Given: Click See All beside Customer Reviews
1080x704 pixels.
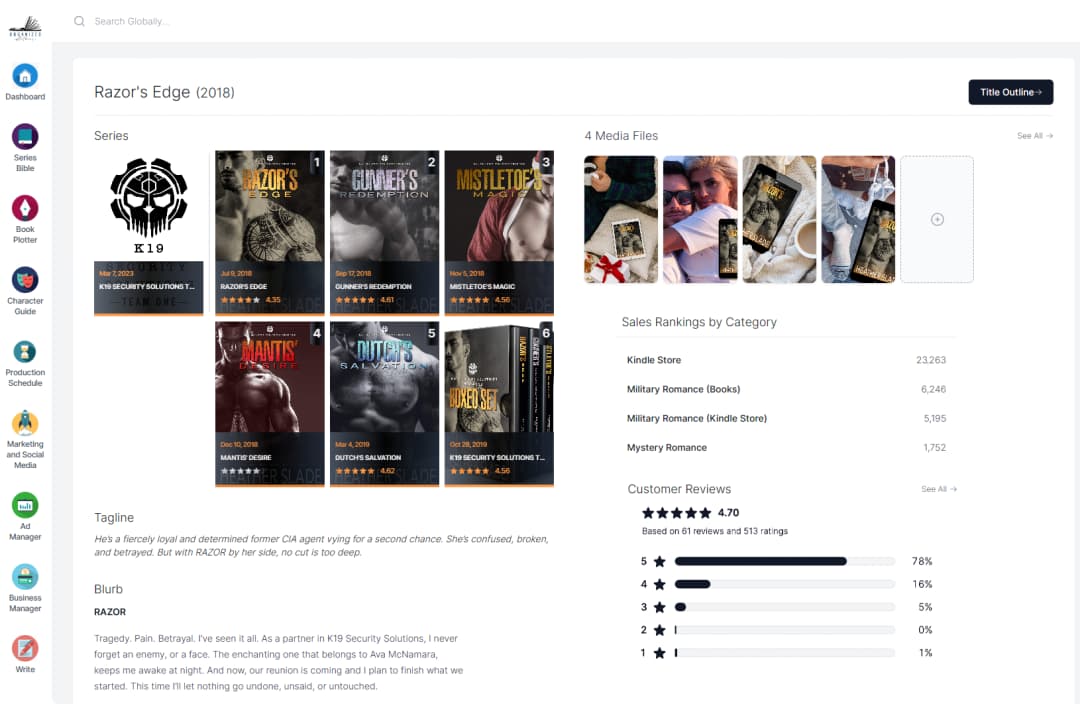Looking at the screenshot, I should [x=938, y=490].
